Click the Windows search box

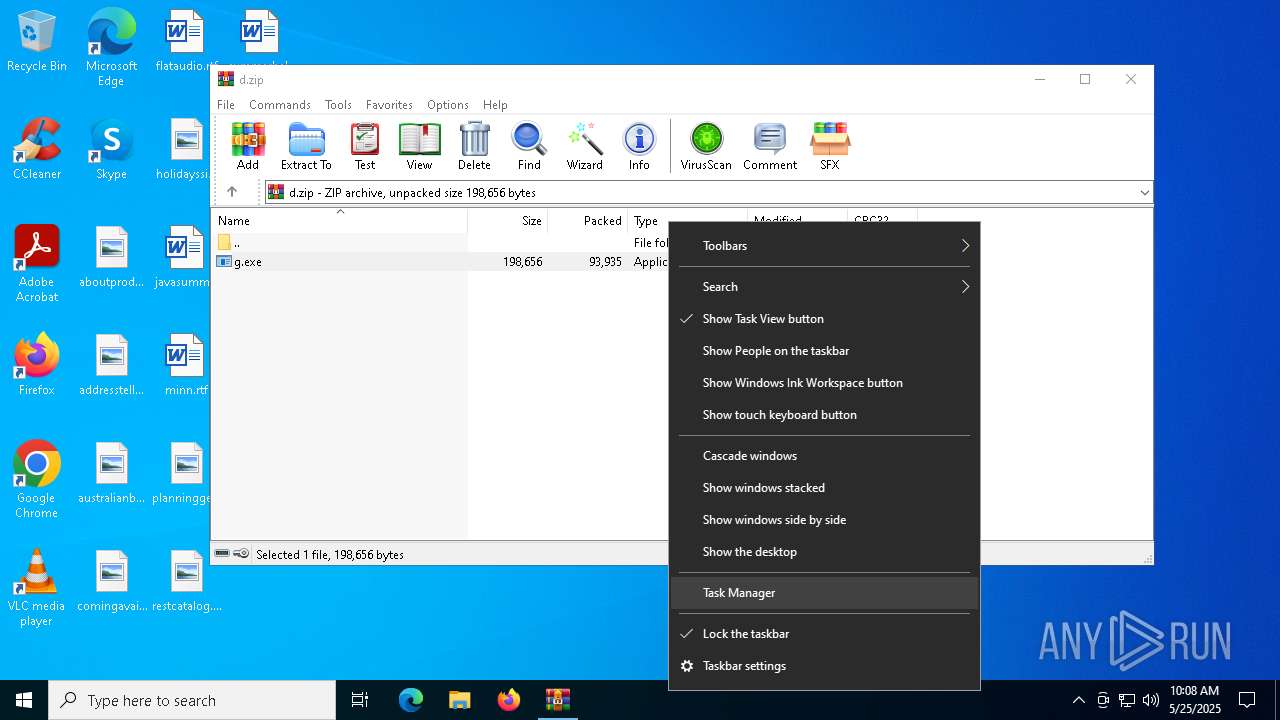point(192,700)
